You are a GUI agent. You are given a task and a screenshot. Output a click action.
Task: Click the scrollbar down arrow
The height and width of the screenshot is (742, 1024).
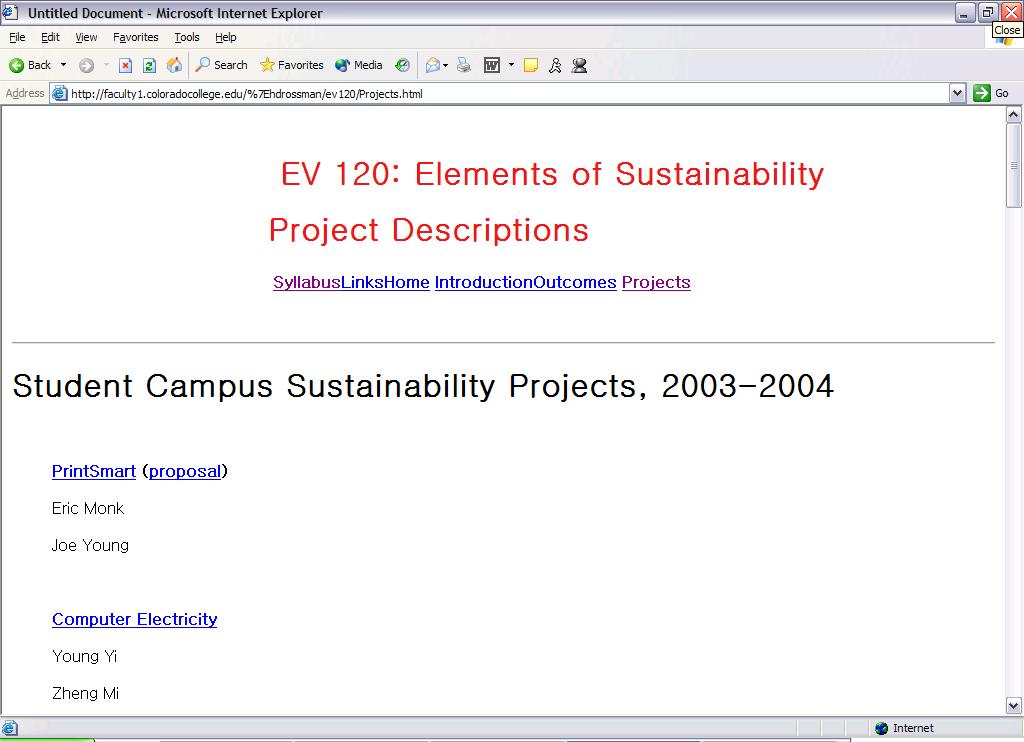pos(1013,705)
